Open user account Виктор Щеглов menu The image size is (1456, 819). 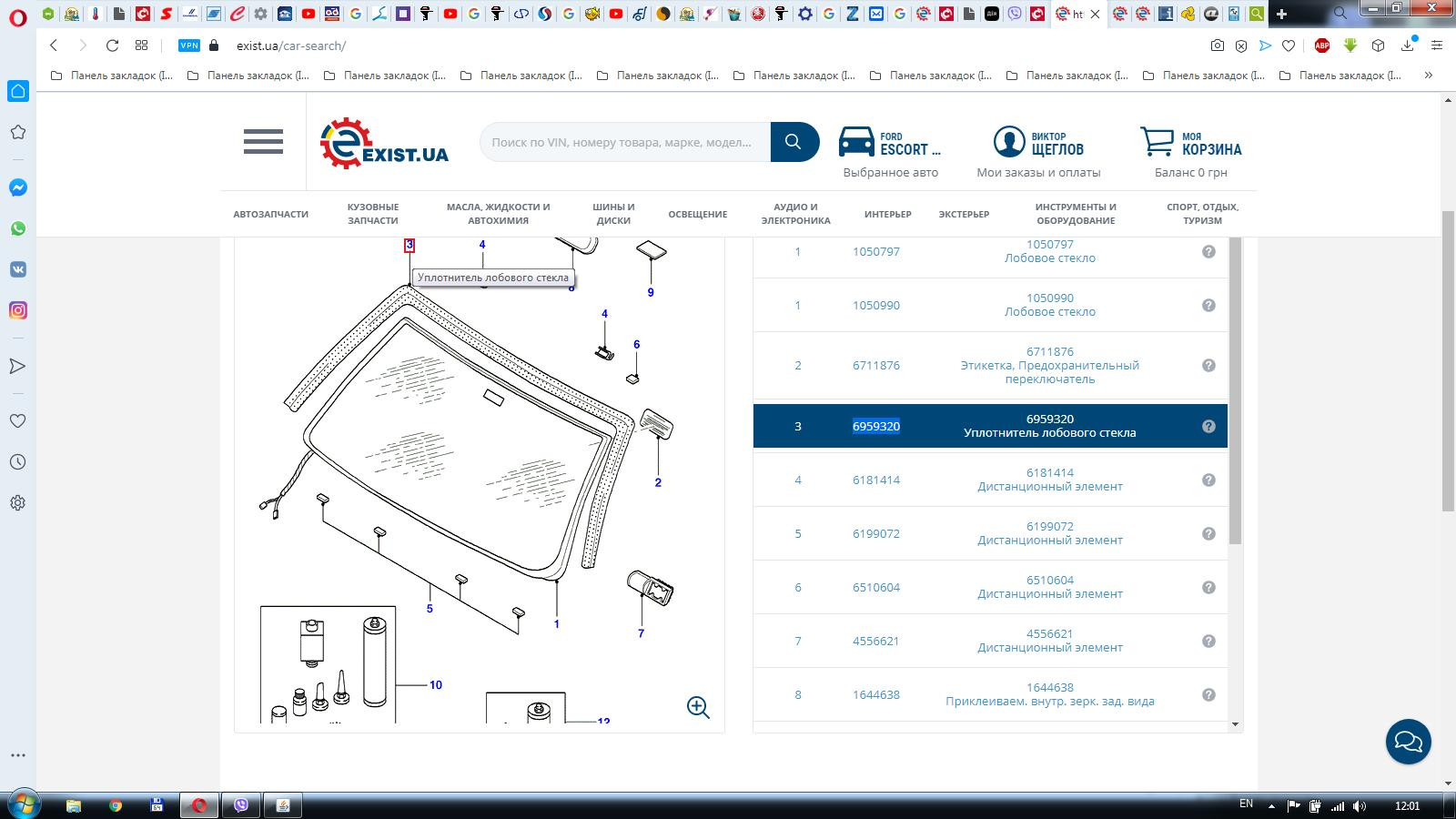point(1038,144)
